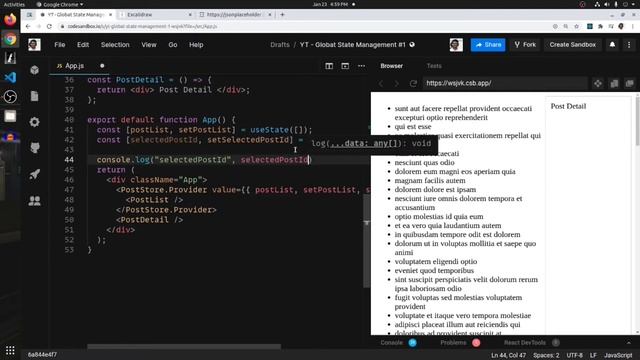Change indentation Spaces: 2 setting

tap(546, 355)
